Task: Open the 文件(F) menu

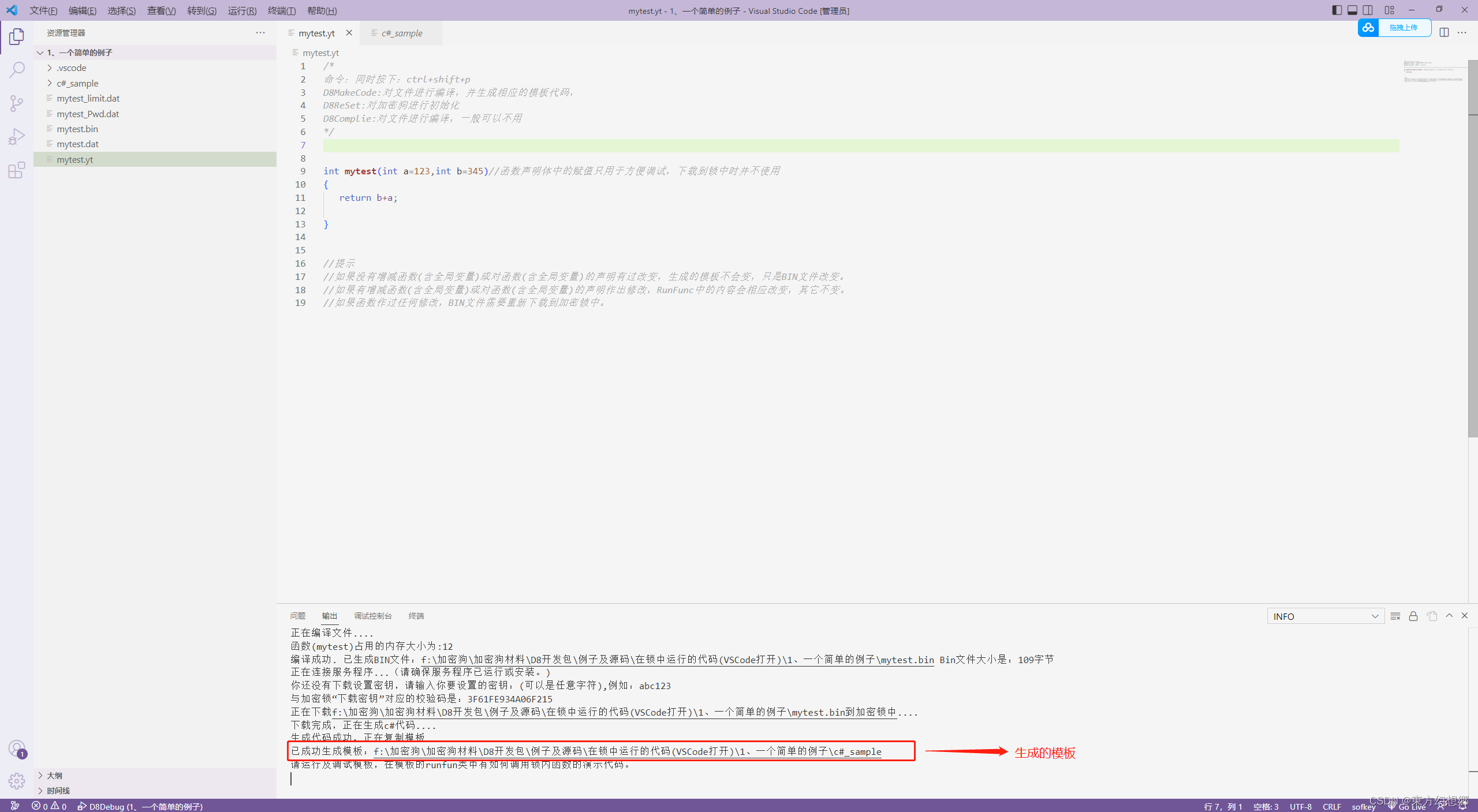Action: [43, 10]
